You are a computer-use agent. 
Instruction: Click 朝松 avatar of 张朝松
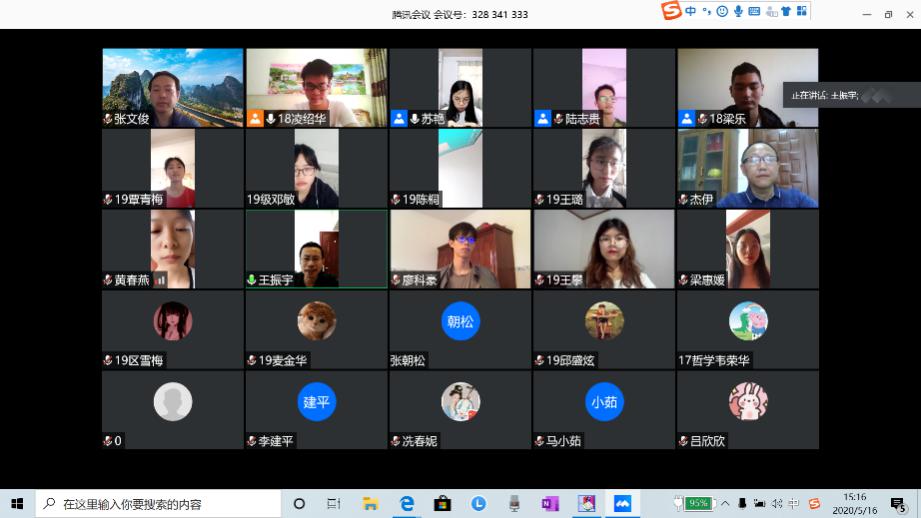point(460,321)
